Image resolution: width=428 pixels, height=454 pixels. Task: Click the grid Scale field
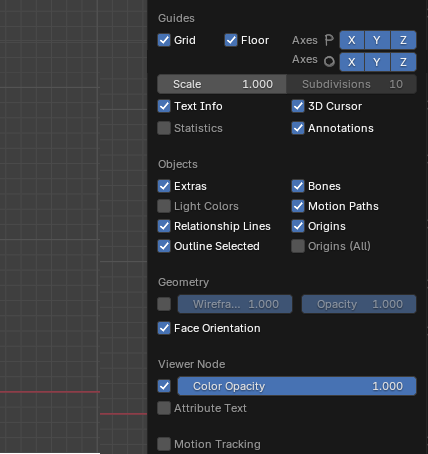(x=222, y=84)
